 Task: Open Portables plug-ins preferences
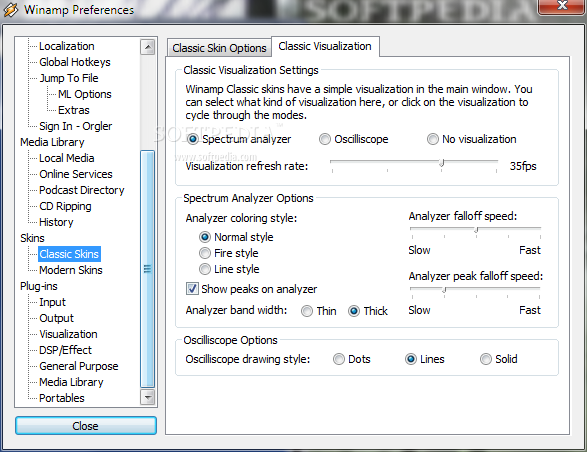[62, 398]
